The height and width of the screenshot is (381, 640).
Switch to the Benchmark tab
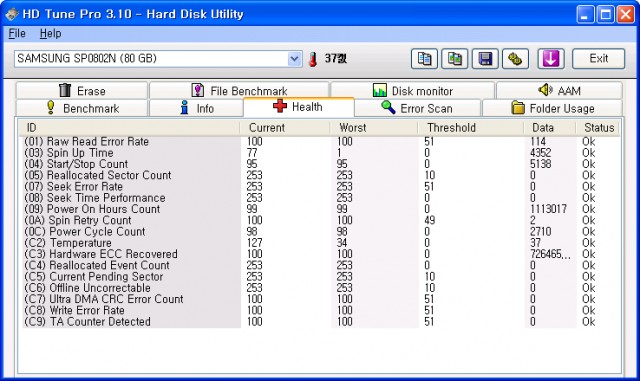pyautogui.click(x=82, y=108)
